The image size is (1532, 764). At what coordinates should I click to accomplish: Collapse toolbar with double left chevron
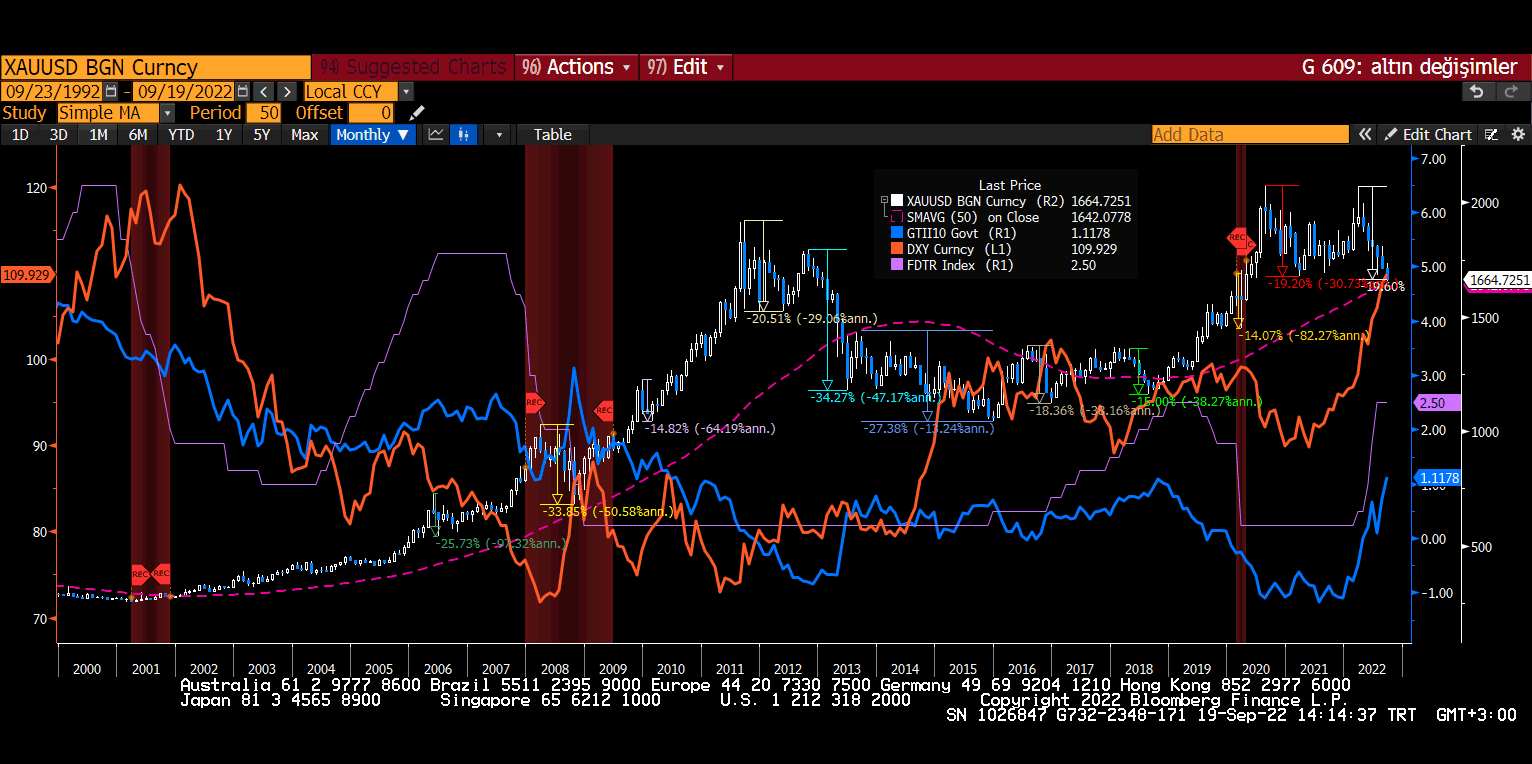1364,134
